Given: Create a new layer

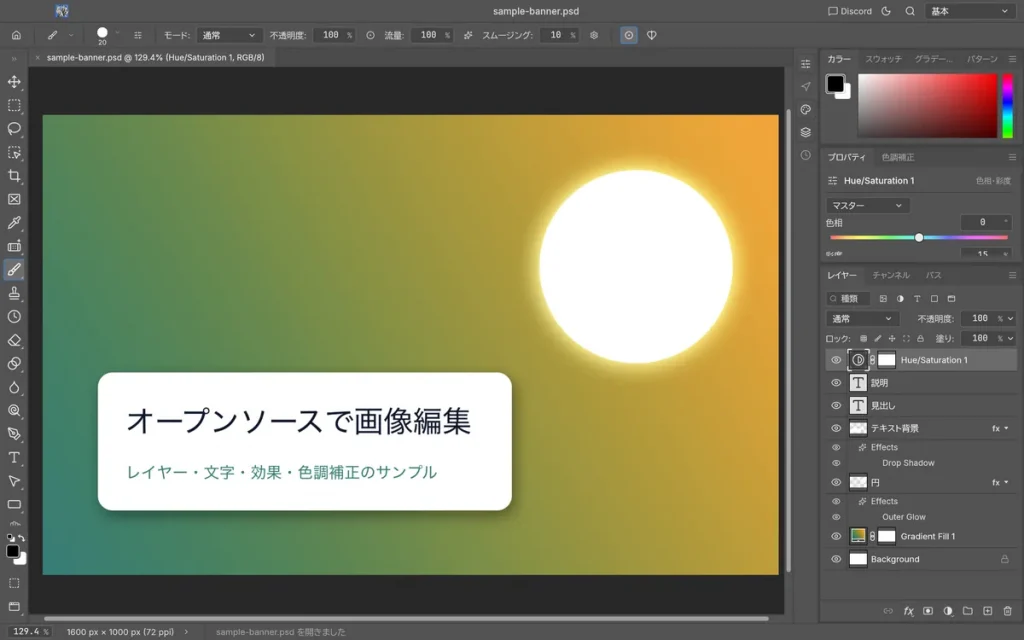Looking at the screenshot, I should pyautogui.click(x=987, y=611).
